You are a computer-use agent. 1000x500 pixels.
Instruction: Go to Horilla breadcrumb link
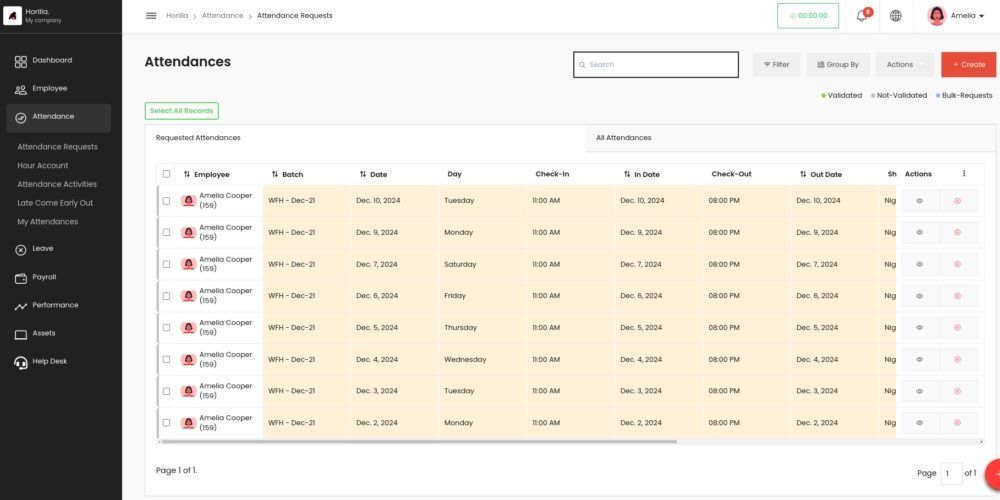click(177, 15)
